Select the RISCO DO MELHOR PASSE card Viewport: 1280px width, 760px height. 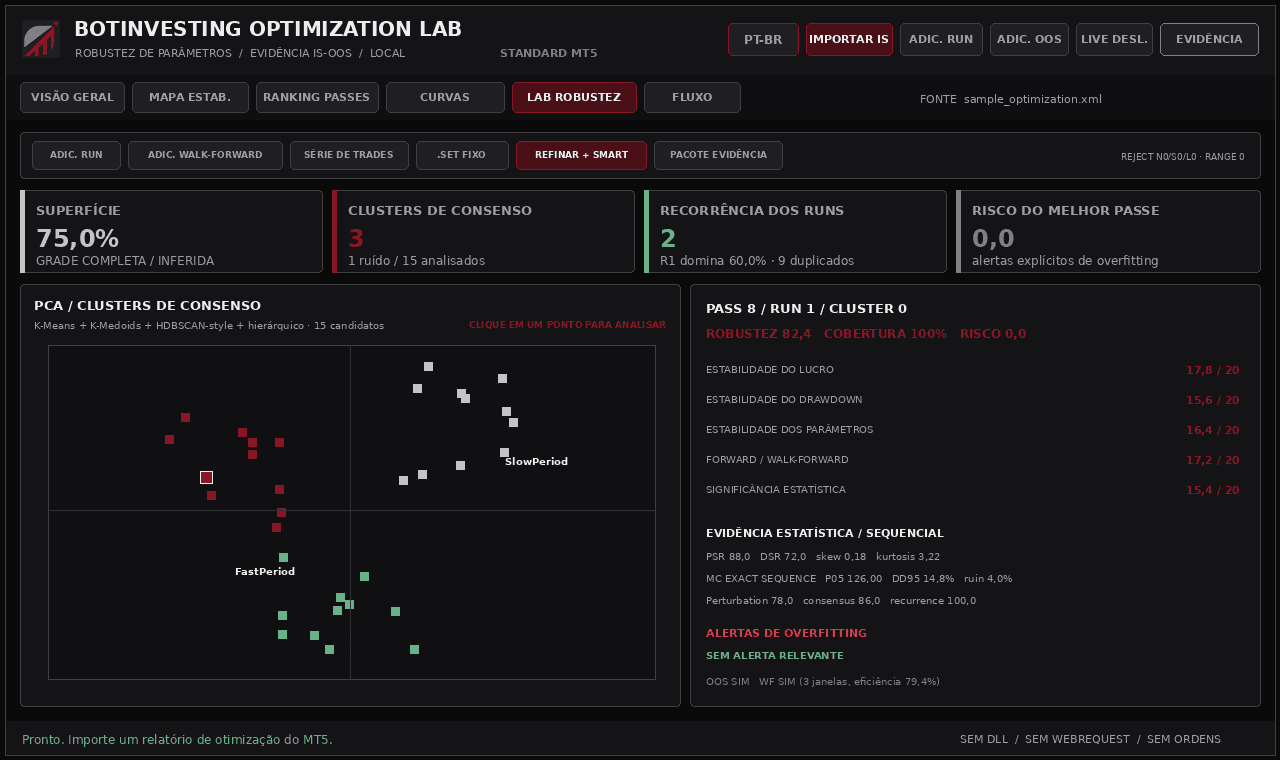tap(1108, 231)
